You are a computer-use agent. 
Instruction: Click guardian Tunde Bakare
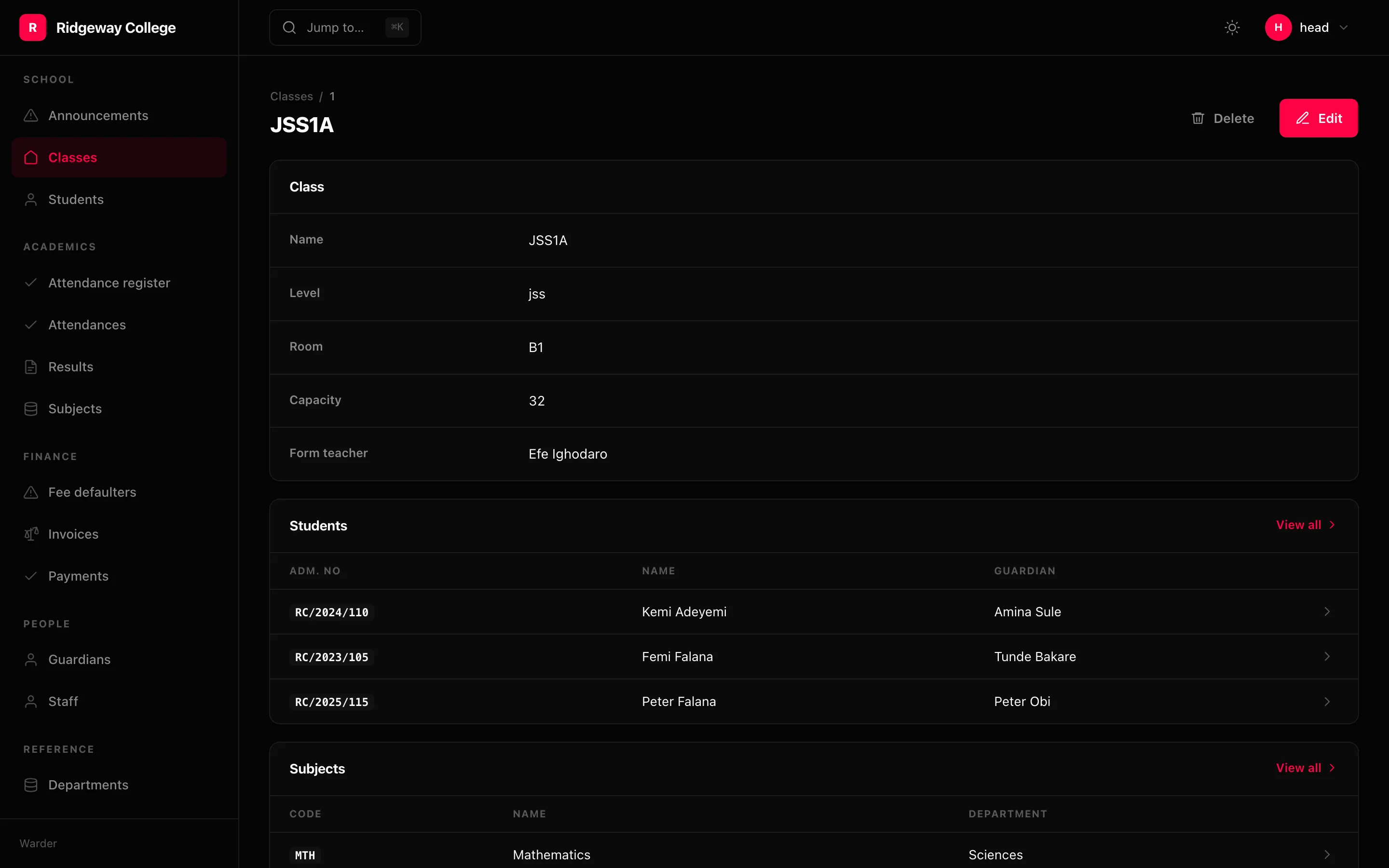[1035, 657]
